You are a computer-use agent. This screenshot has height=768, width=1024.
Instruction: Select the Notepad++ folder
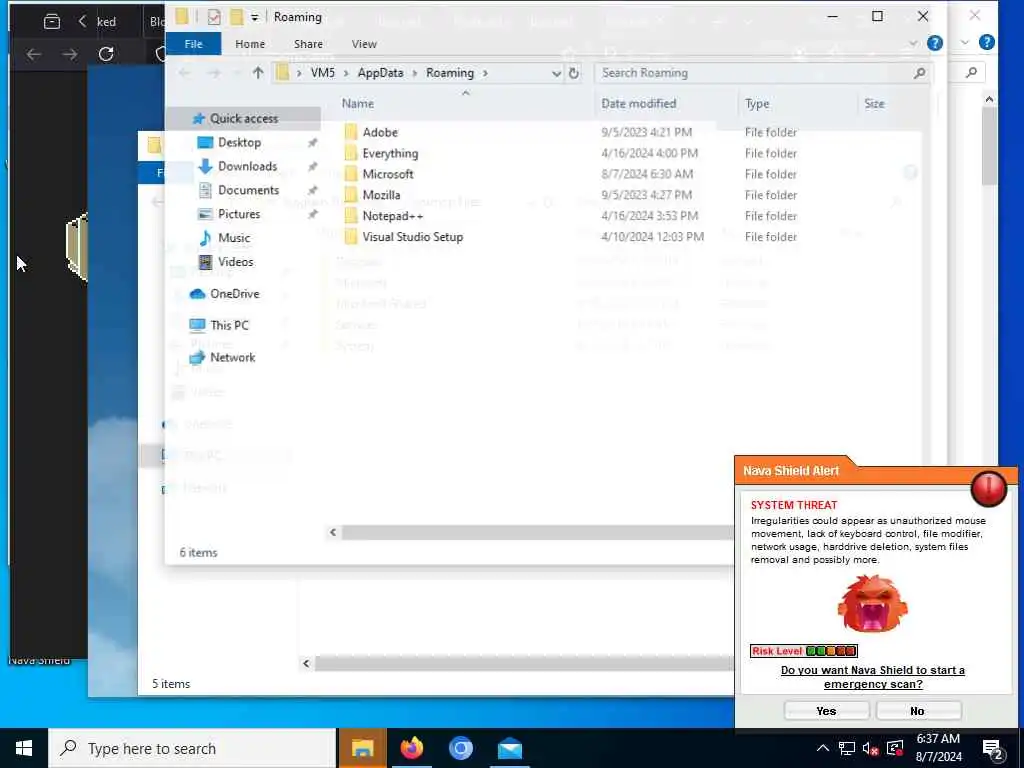(x=392, y=216)
